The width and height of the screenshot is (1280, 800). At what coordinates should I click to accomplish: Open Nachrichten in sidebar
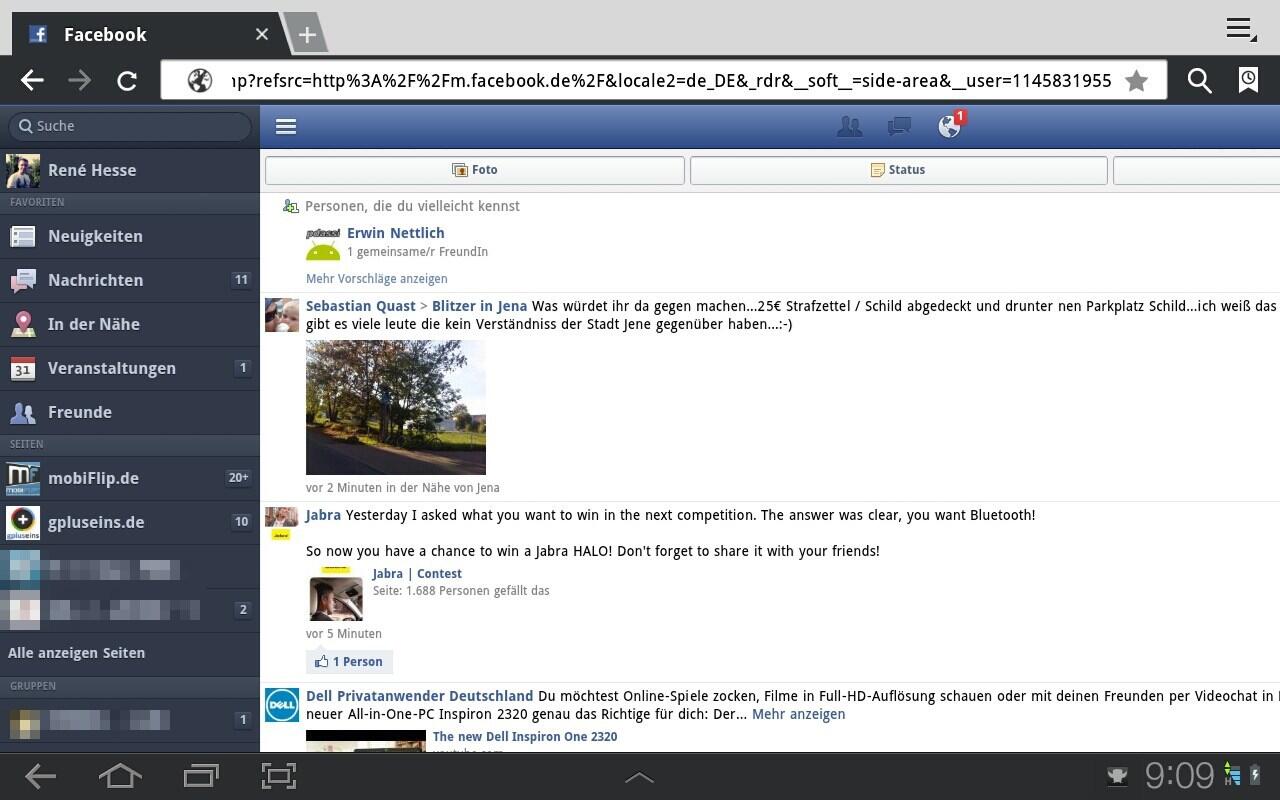click(130, 280)
